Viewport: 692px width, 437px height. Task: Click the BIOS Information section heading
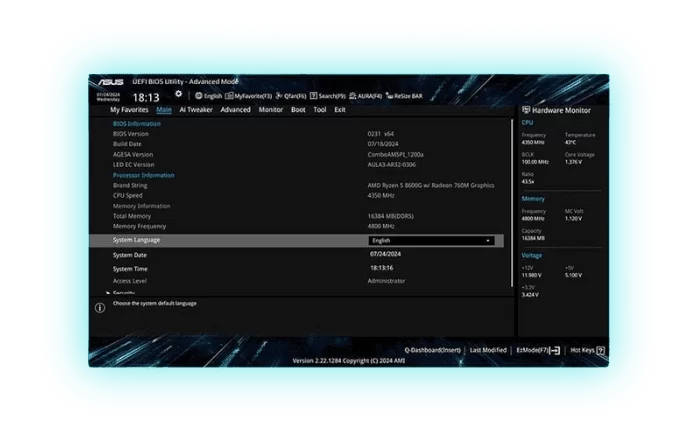(137, 124)
